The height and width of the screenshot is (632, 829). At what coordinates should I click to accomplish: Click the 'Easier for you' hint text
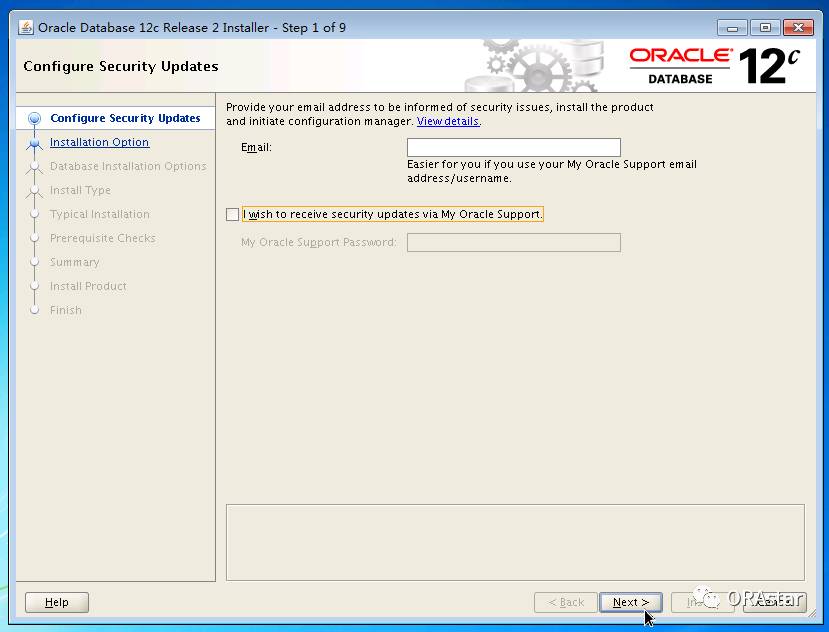551,171
